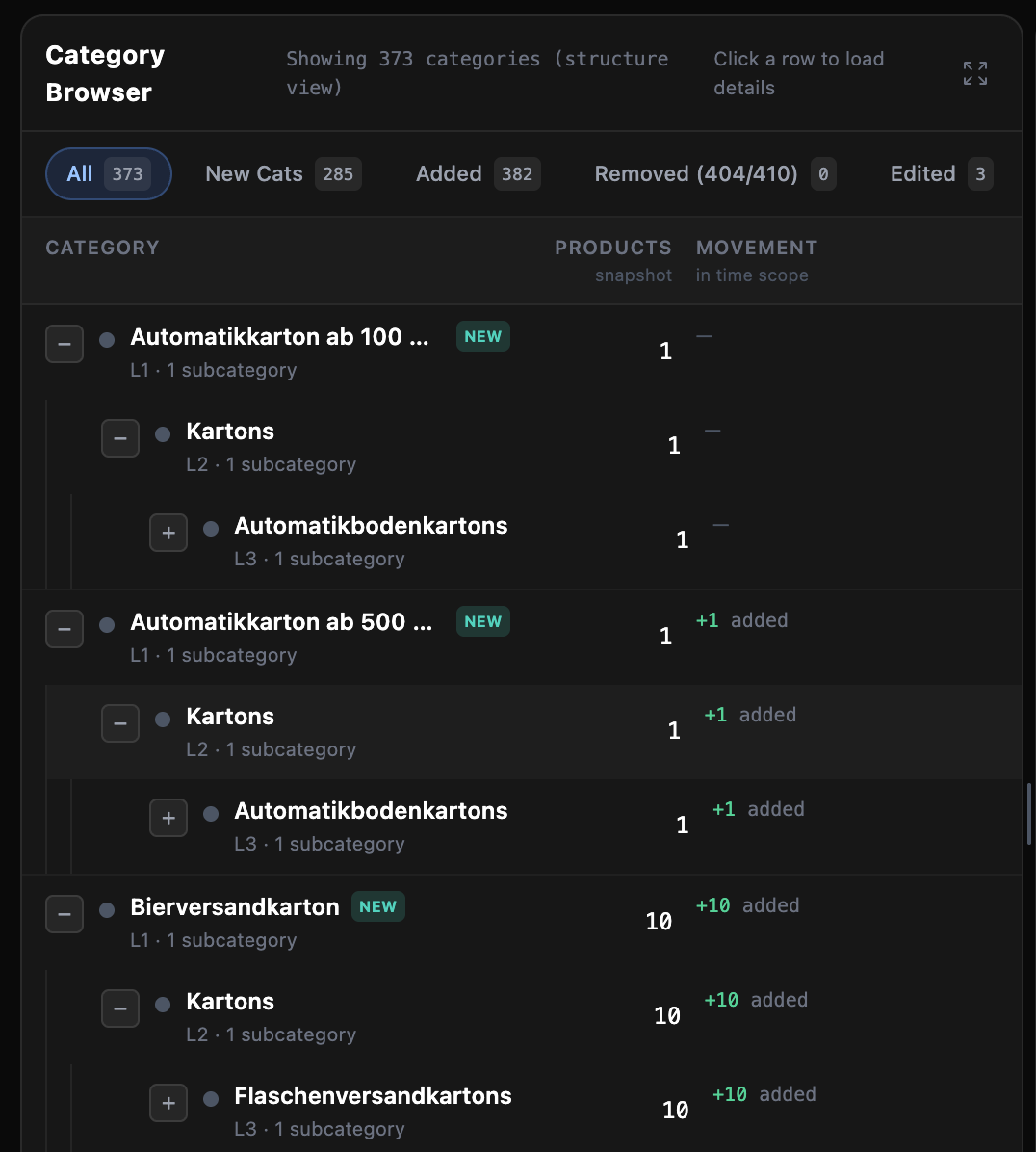
Task: Collapse the Automatikkarton ab 100 category
Action: click(x=65, y=343)
